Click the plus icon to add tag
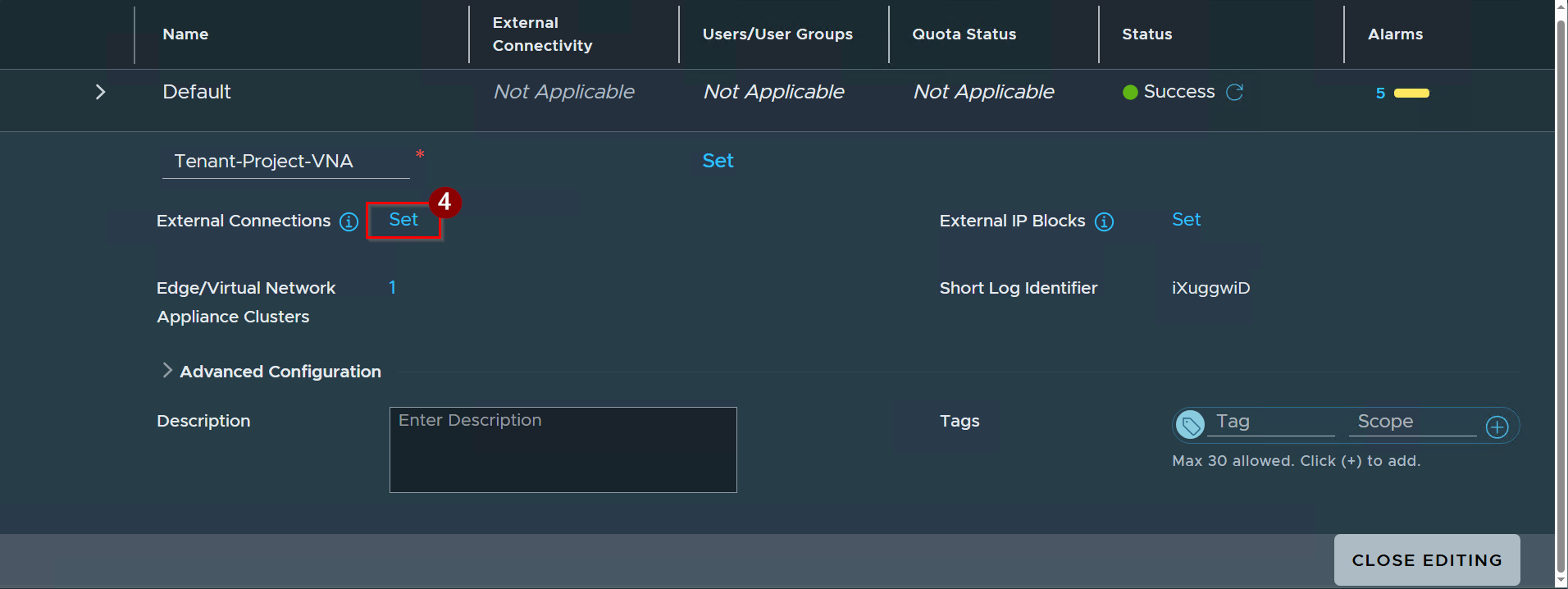This screenshot has height=589, width=1568. pyautogui.click(x=1497, y=427)
